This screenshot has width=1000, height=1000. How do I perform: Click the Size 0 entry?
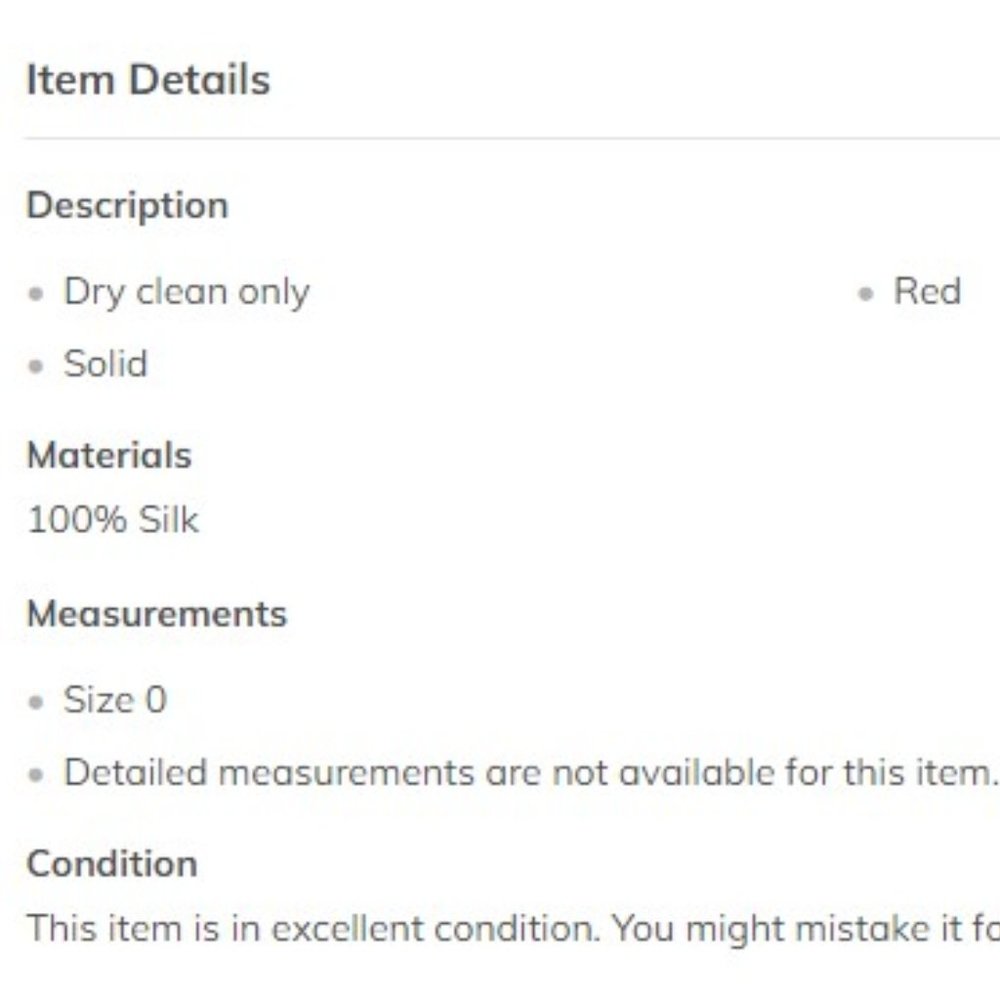click(115, 700)
